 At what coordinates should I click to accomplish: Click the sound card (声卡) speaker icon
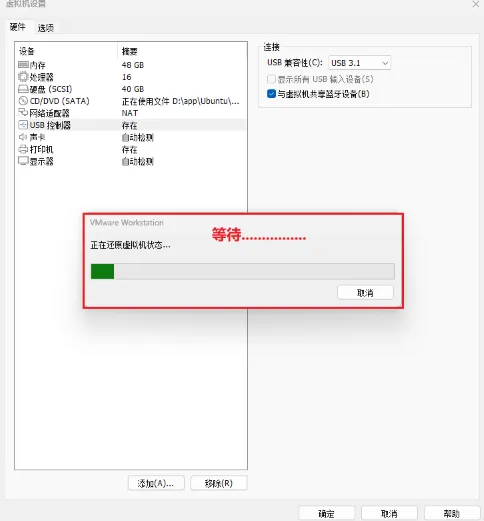pos(23,137)
